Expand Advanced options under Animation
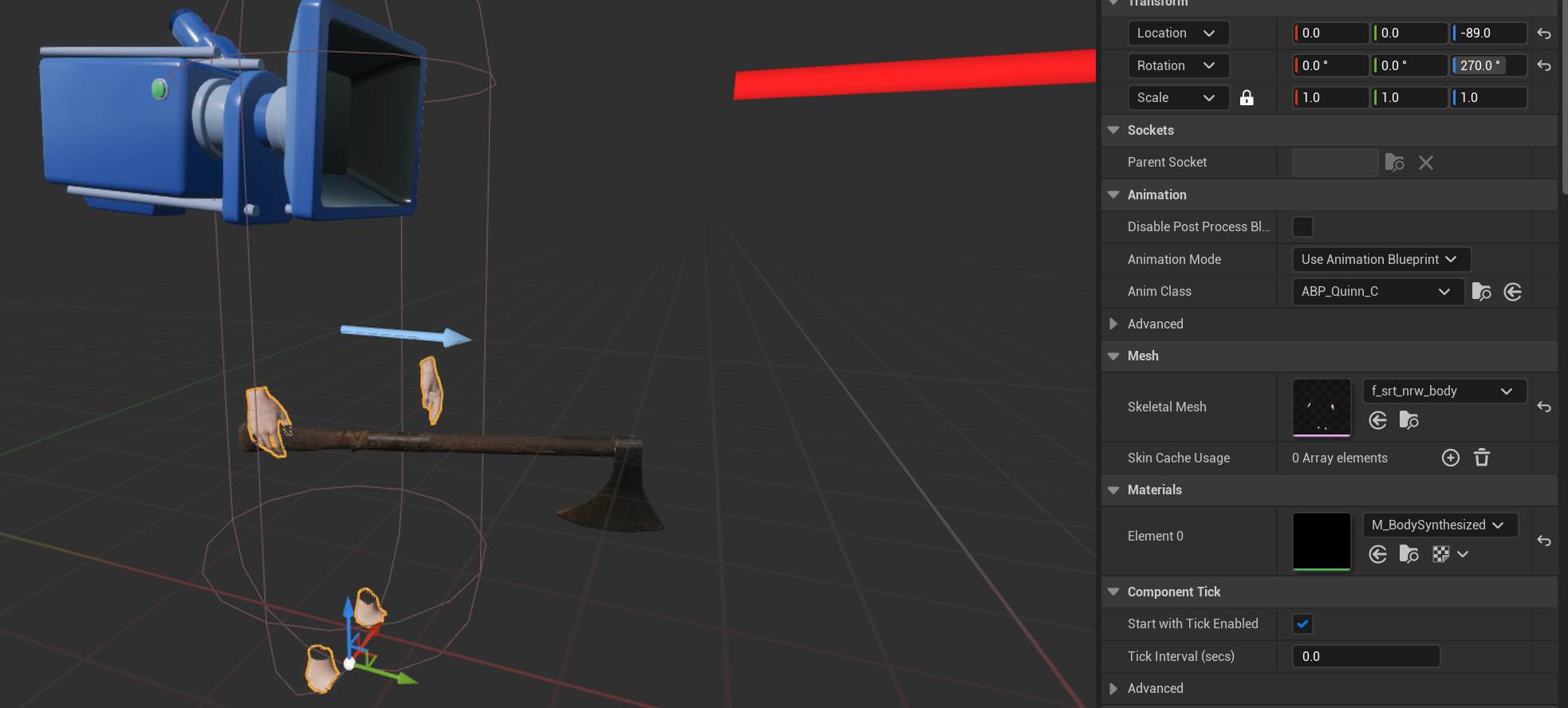This screenshot has width=1568, height=708. 1113,324
